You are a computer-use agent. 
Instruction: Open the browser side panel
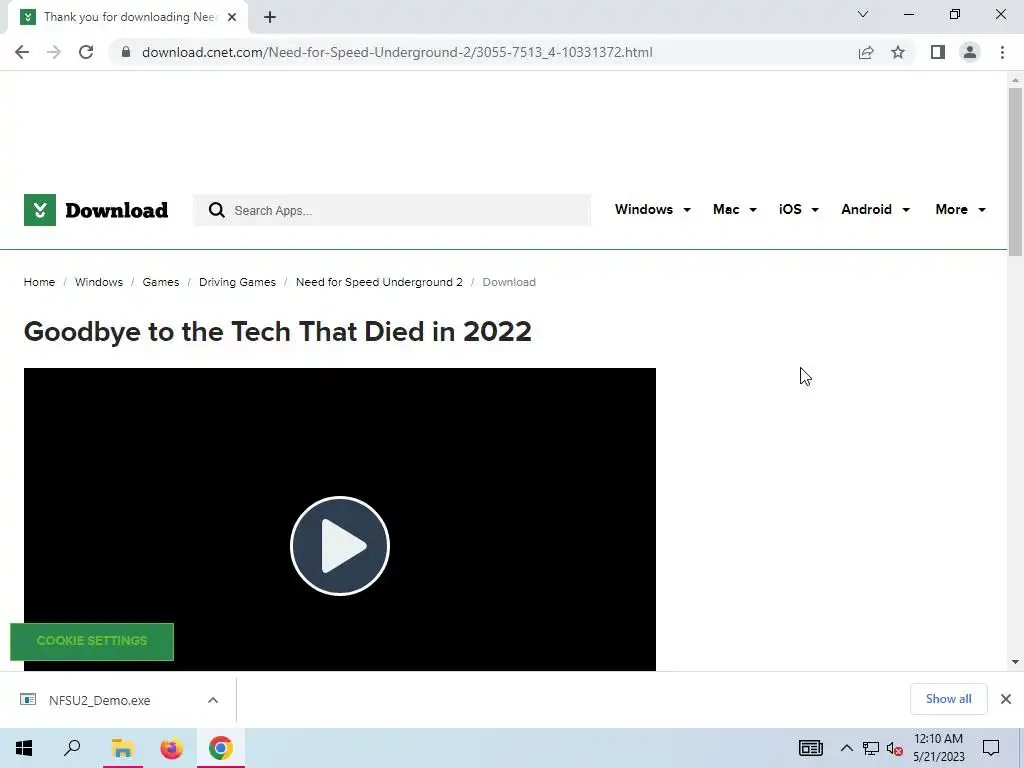[938, 52]
